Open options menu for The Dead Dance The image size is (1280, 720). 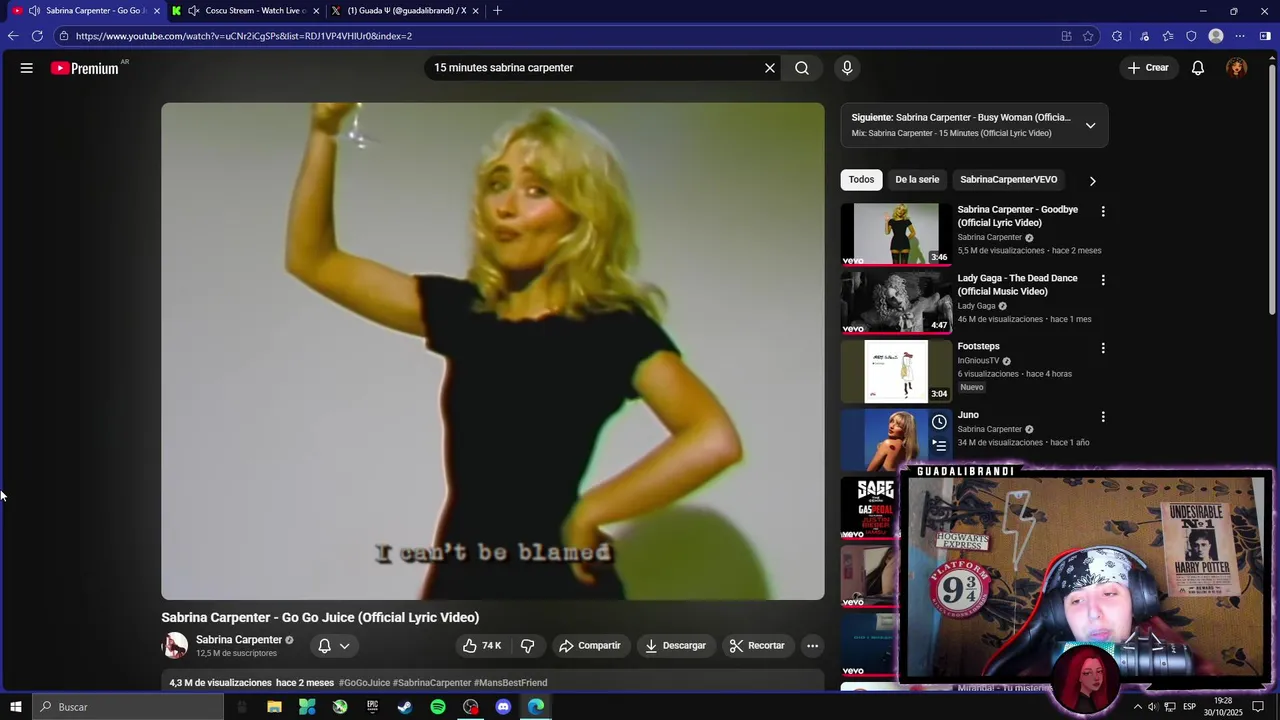click(x=1103, y=280)
